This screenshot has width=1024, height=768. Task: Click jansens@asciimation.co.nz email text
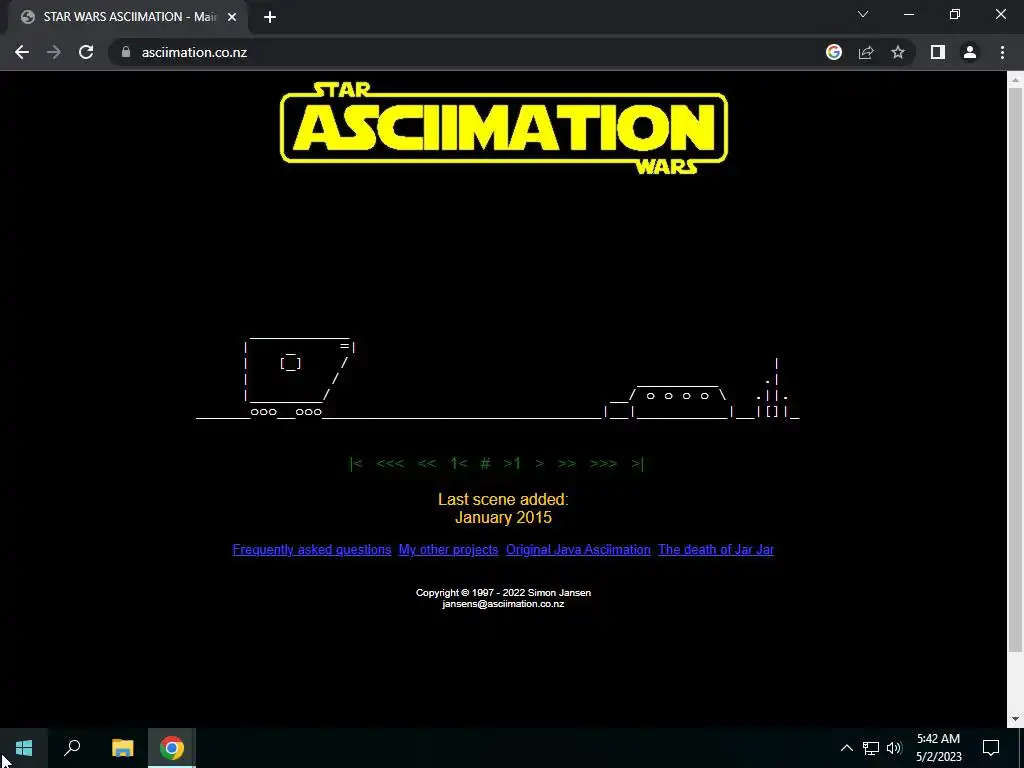point(504,604)
